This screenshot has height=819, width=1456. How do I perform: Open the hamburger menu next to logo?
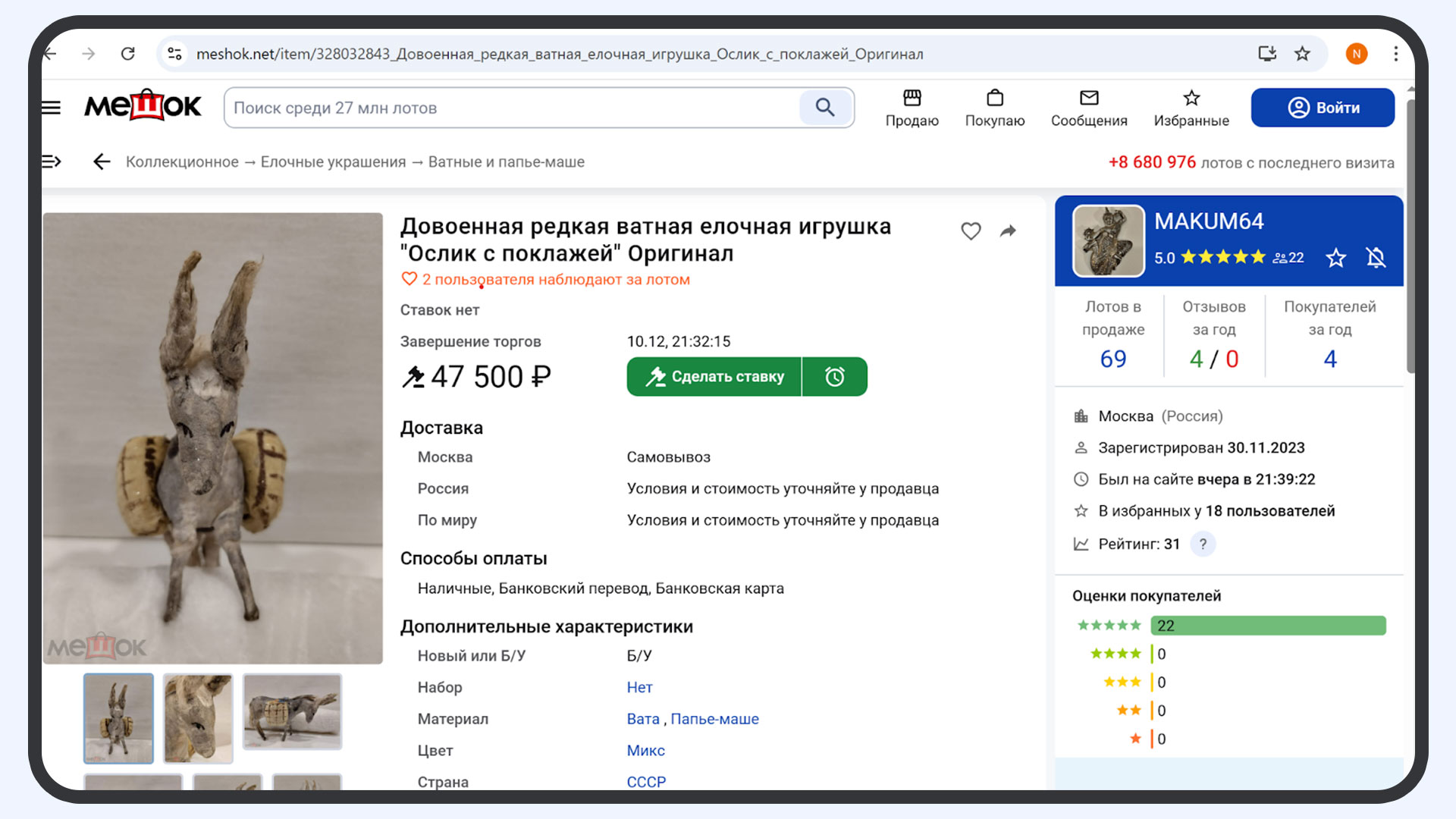(x=51, y=108)
